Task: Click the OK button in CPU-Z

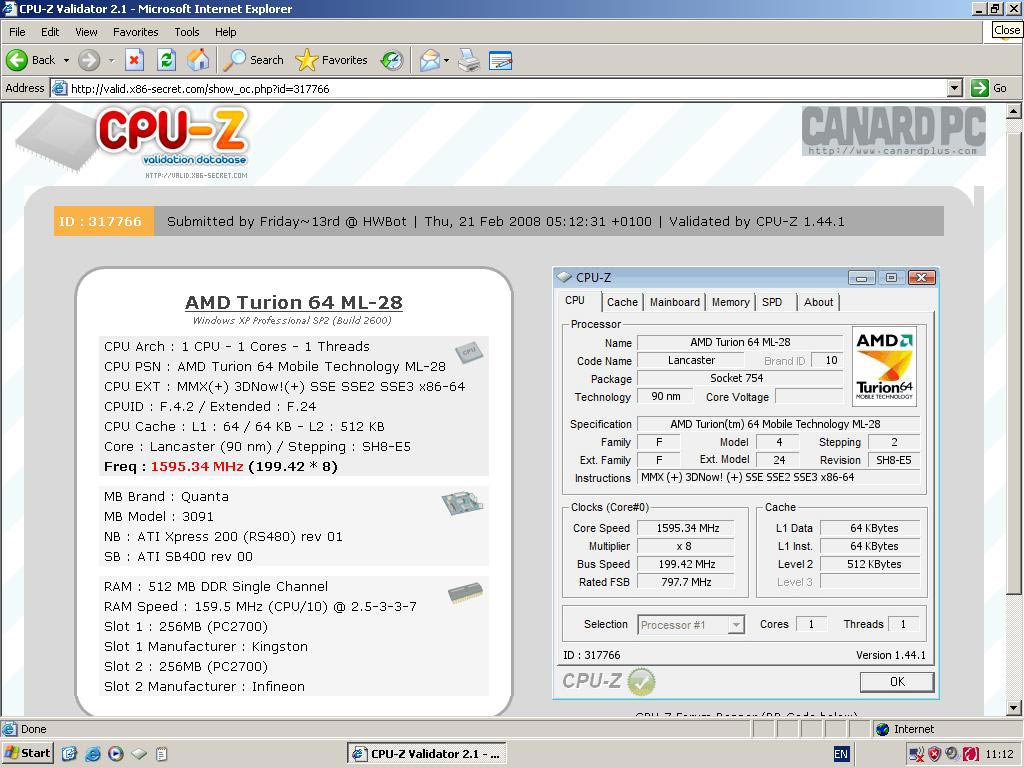Action: pos(897,682)
